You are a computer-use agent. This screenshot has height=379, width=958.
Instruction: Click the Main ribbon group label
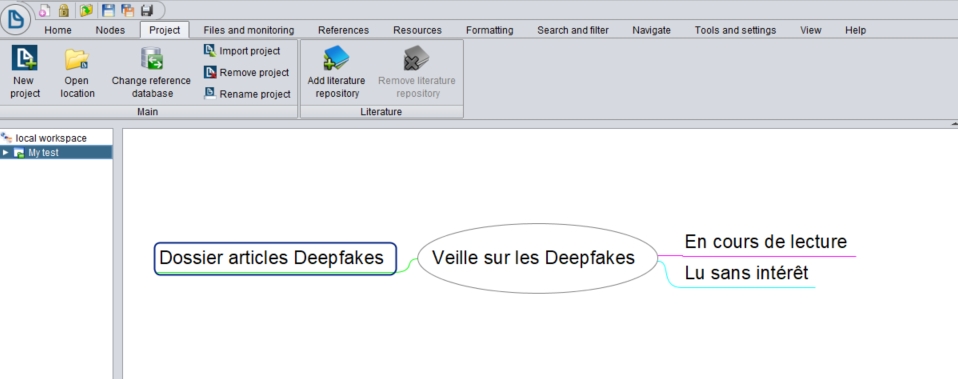tap(147, 112)
